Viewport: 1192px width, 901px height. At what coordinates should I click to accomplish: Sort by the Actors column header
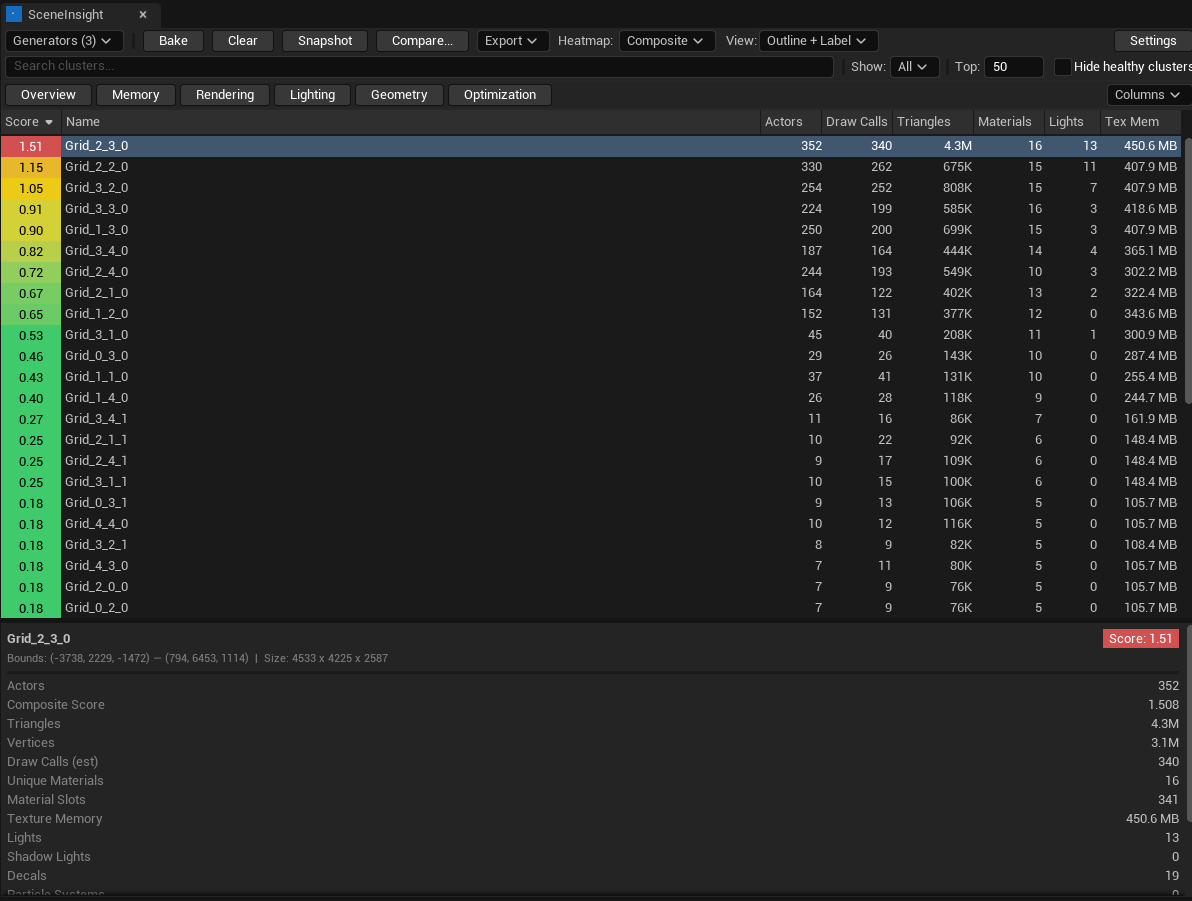[791, 122]
